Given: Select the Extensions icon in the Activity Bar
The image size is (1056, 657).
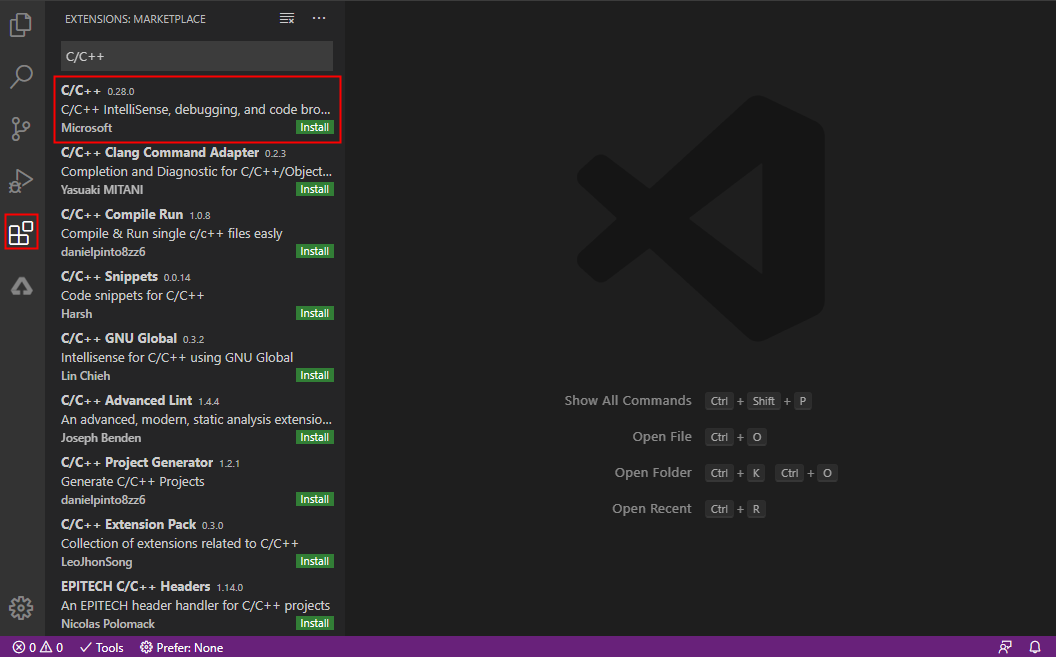Looking at the screenshot, I should coord(21,233).
